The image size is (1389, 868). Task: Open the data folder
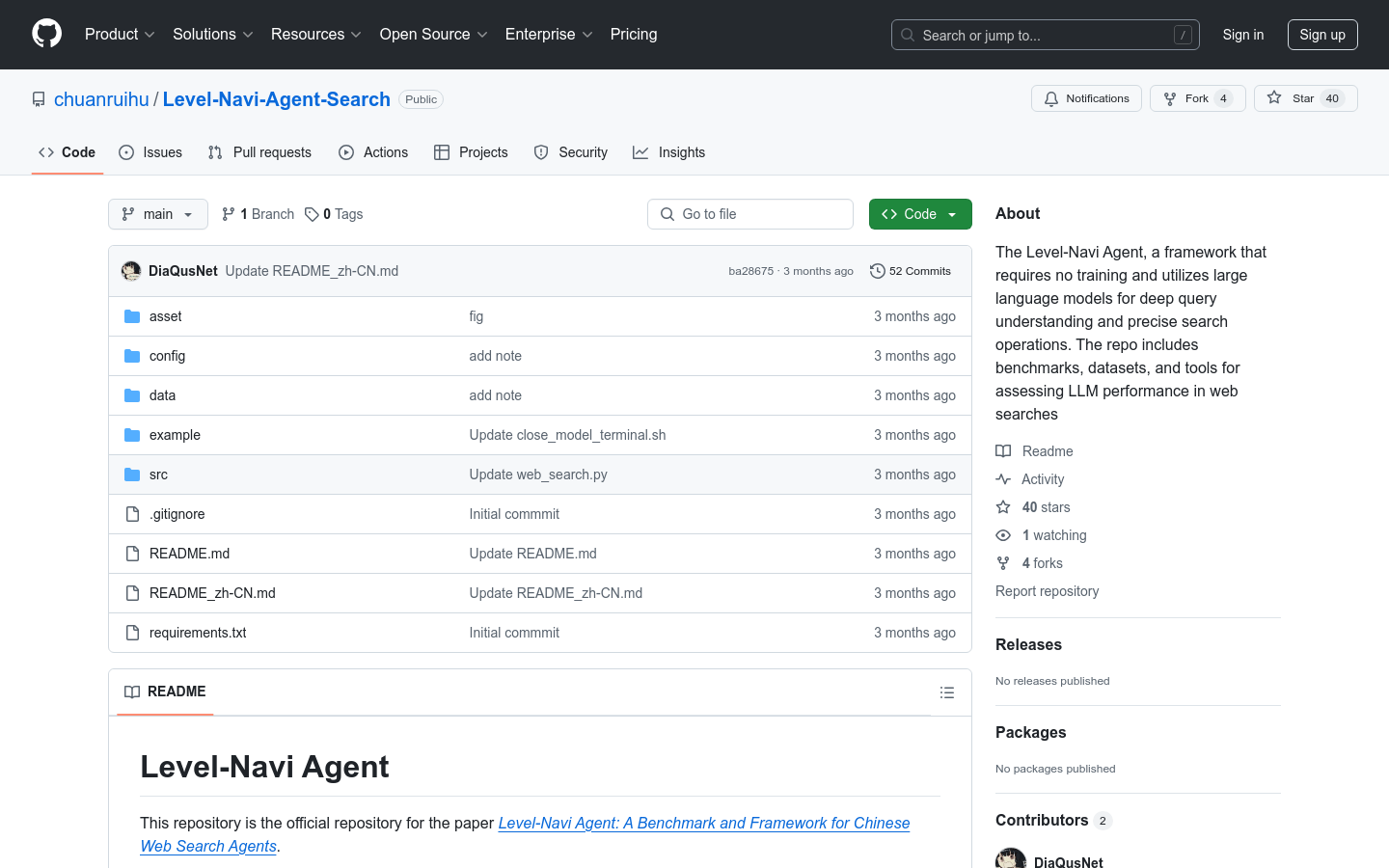tap(162, 395)
